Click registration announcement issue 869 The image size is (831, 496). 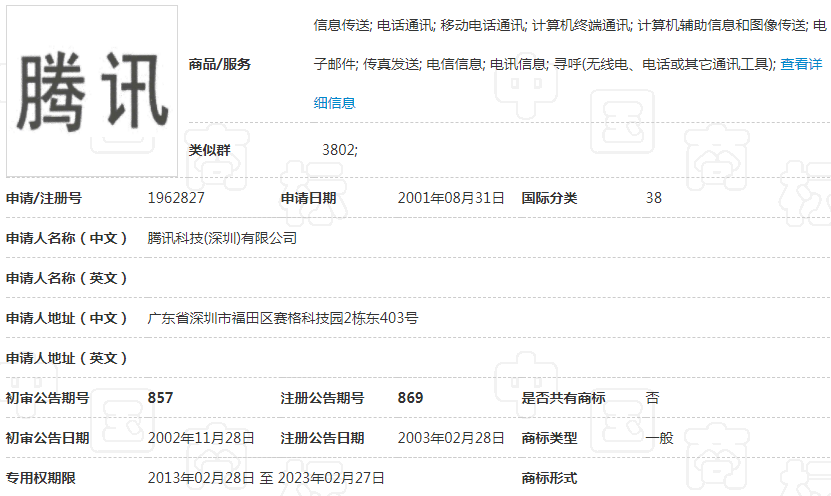click(410, 398)
